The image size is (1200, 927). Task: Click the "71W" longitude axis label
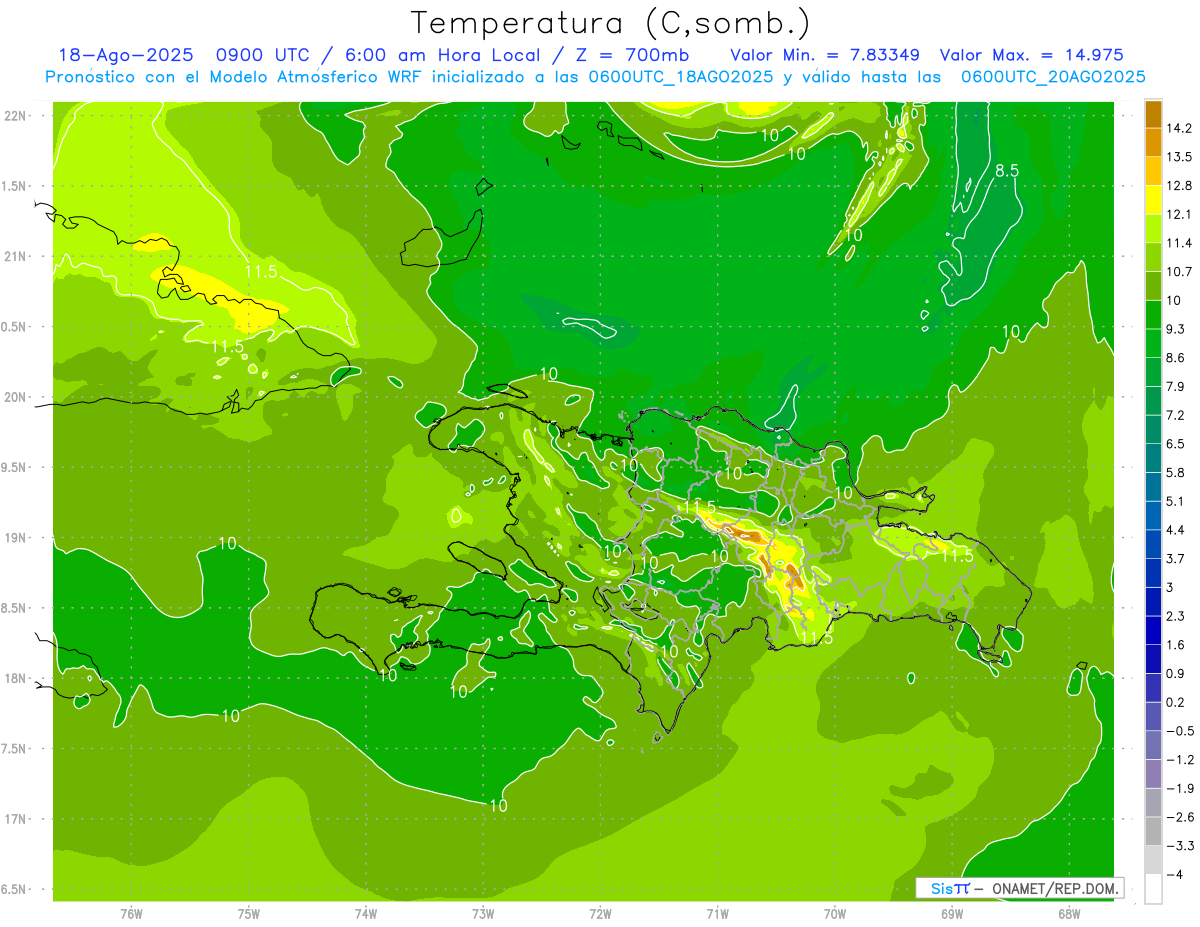point(717,913)
